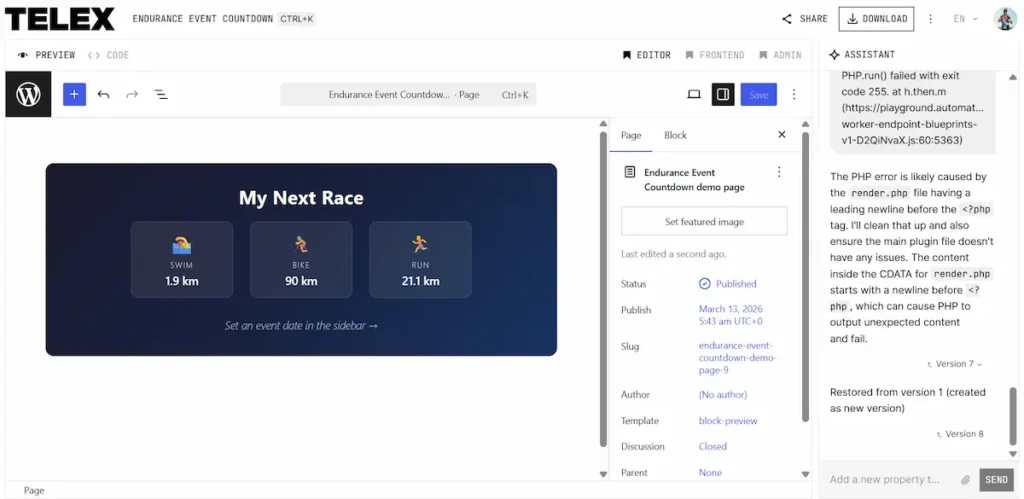
Task: Send the assistant message
Action: click(997, 479)
